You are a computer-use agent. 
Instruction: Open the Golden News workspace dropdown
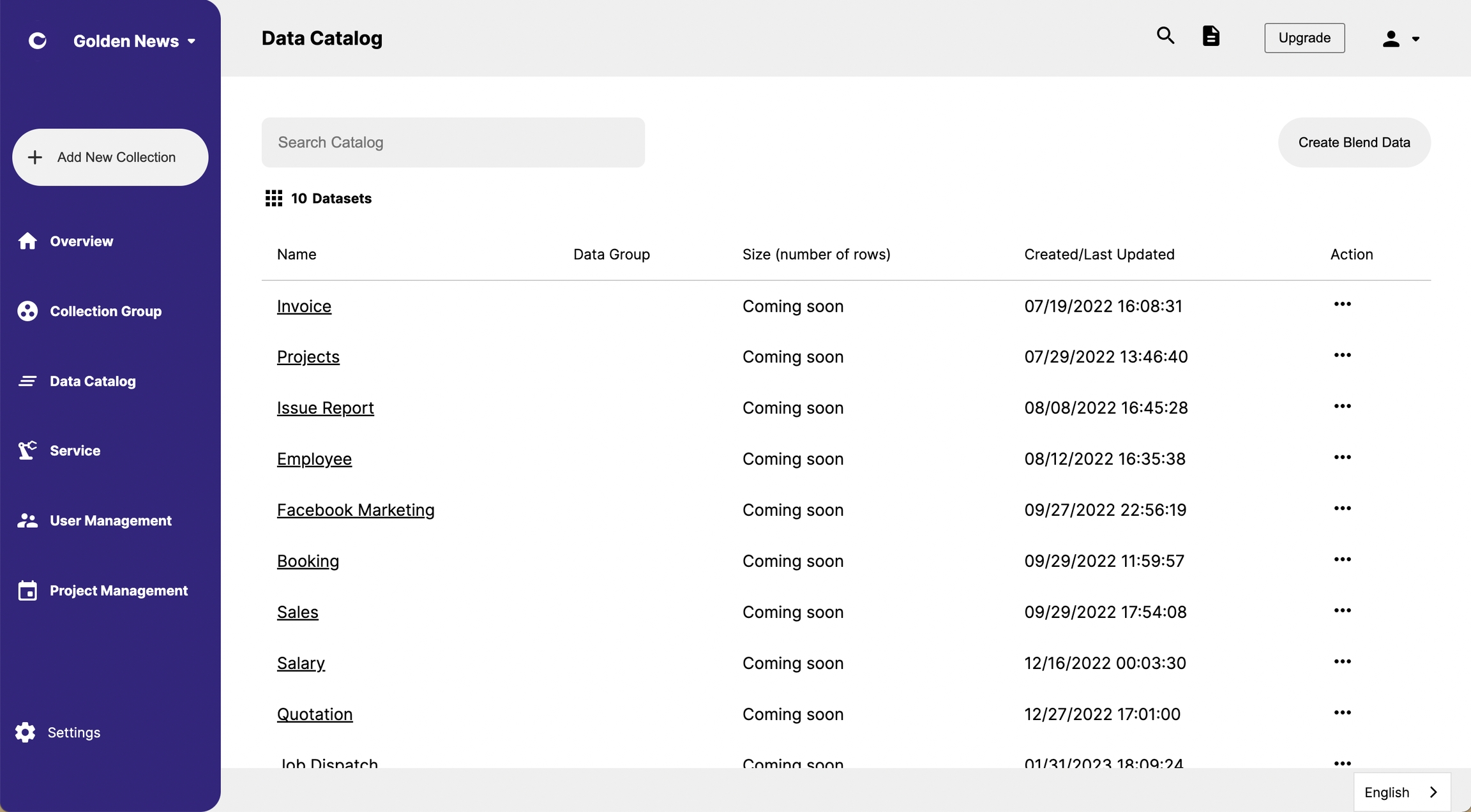135,41
